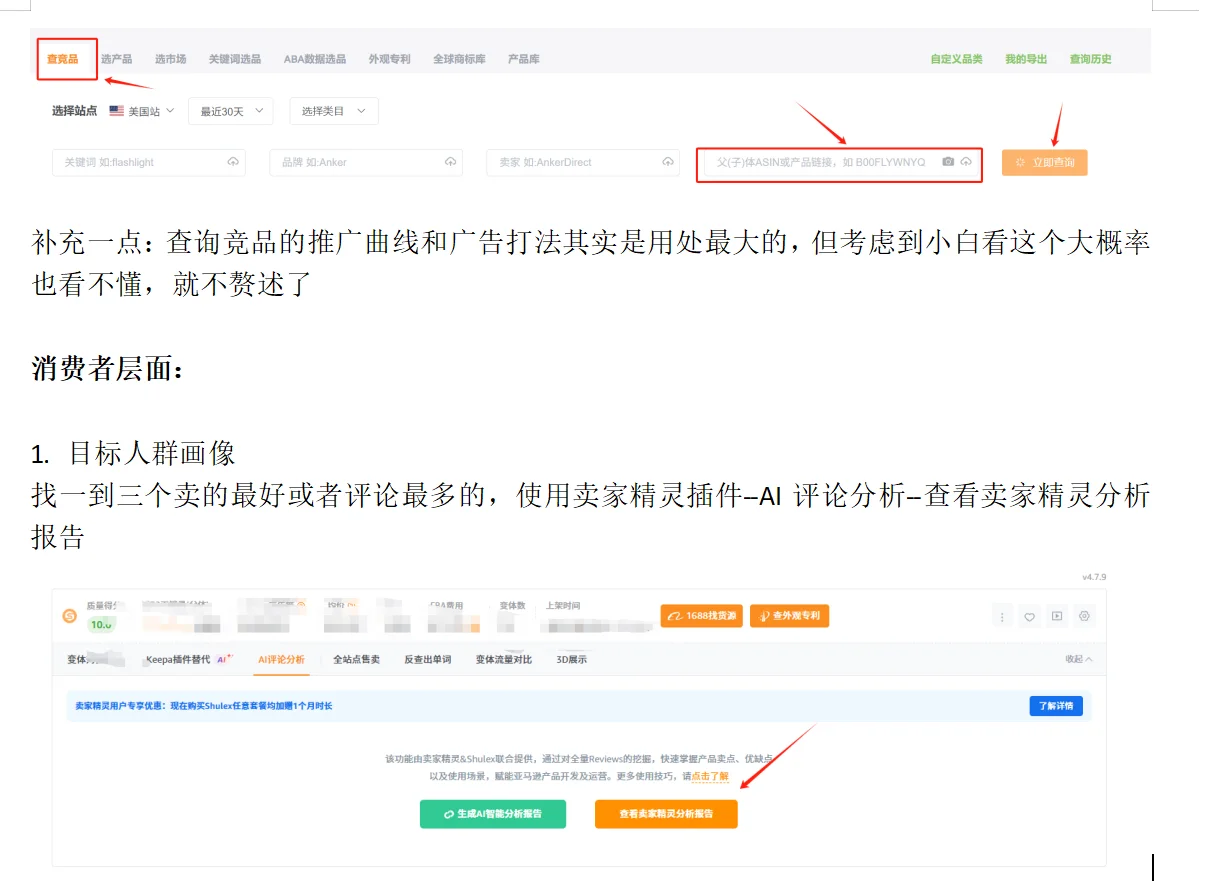Open the Sellersprite settings gear icon

click(x=1084, y=616)
